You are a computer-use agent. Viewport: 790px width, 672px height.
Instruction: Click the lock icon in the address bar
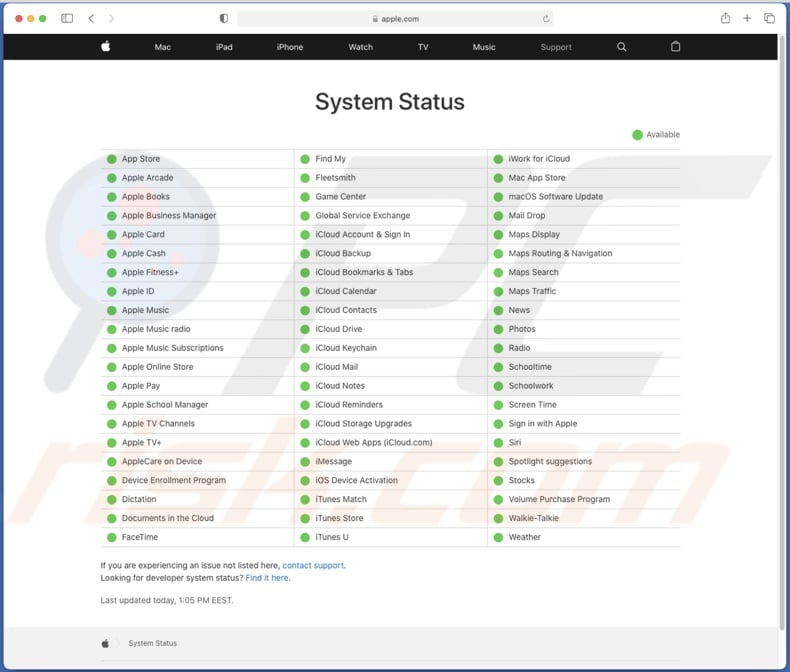pyautogui.click(x=375, y=19)
